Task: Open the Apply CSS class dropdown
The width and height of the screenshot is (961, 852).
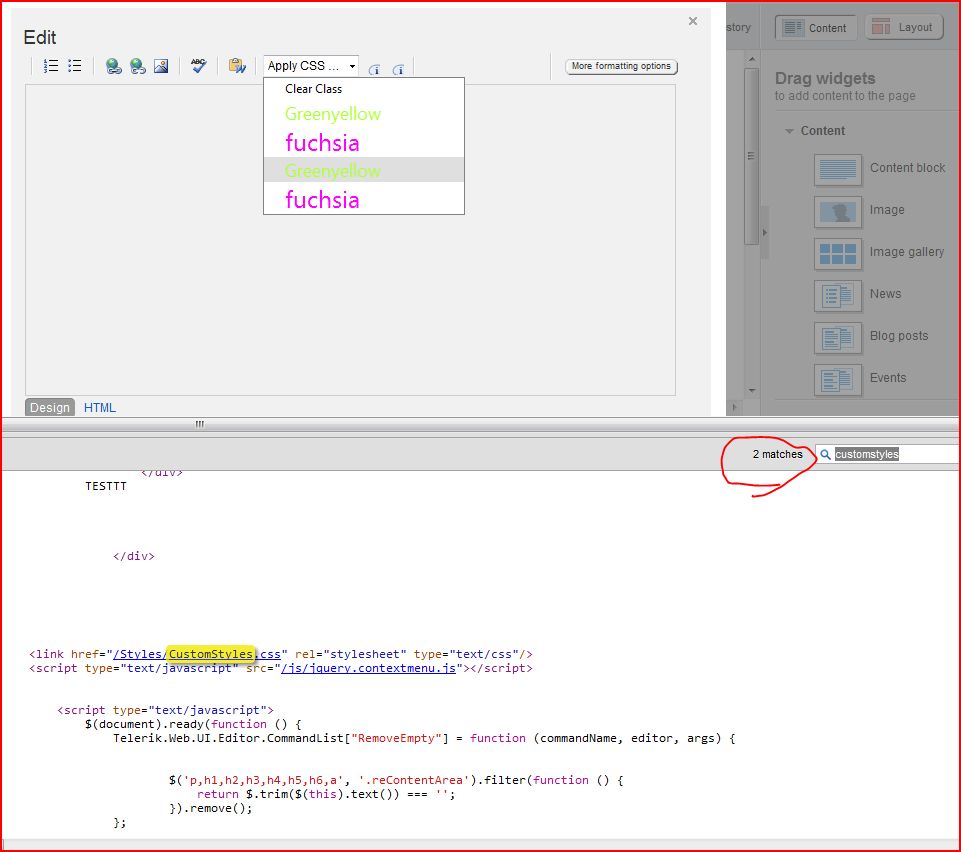Action: (x=311, y=66)
